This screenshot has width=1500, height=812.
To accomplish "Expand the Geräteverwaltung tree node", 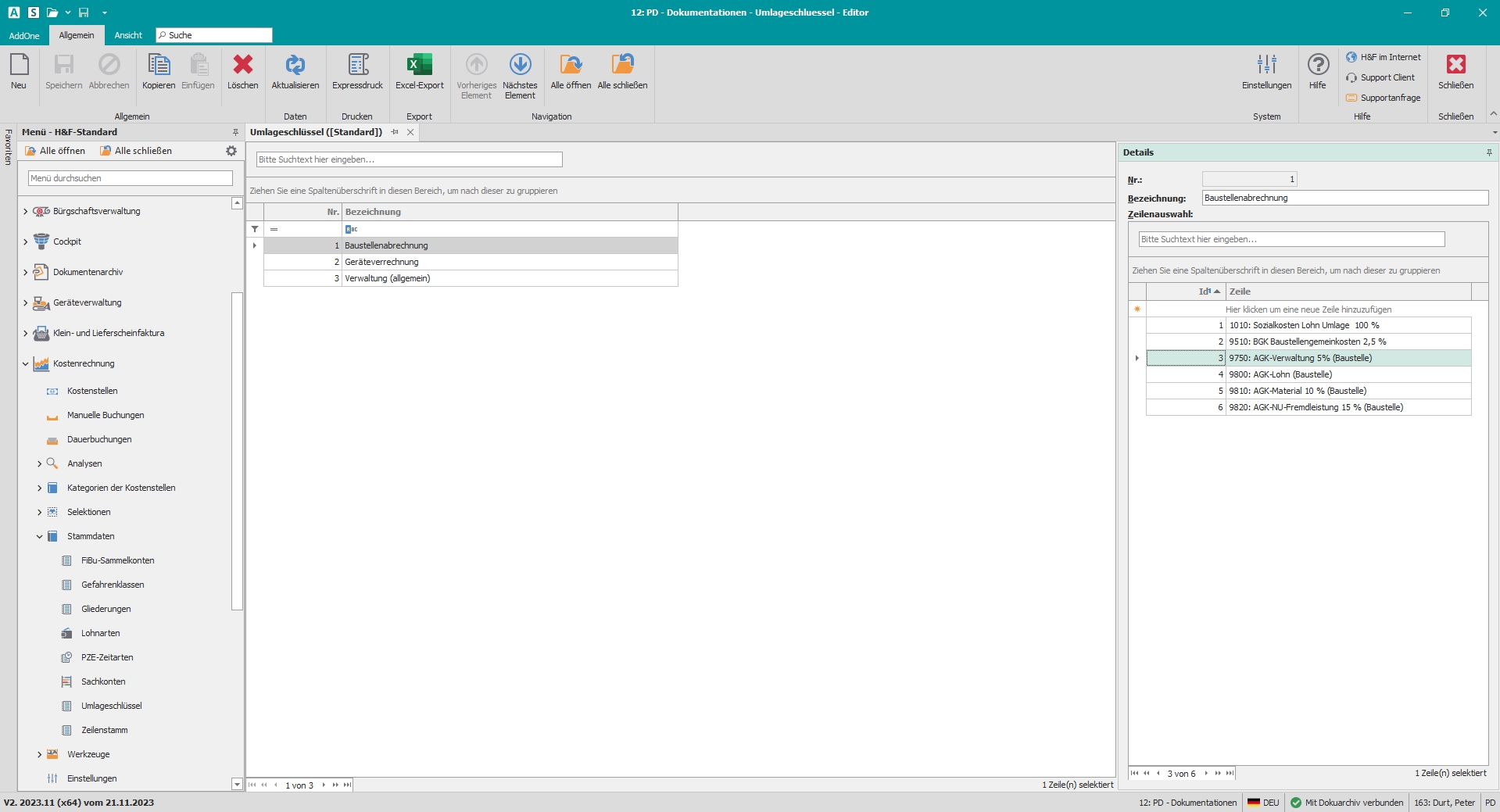I will coord(26,302).
